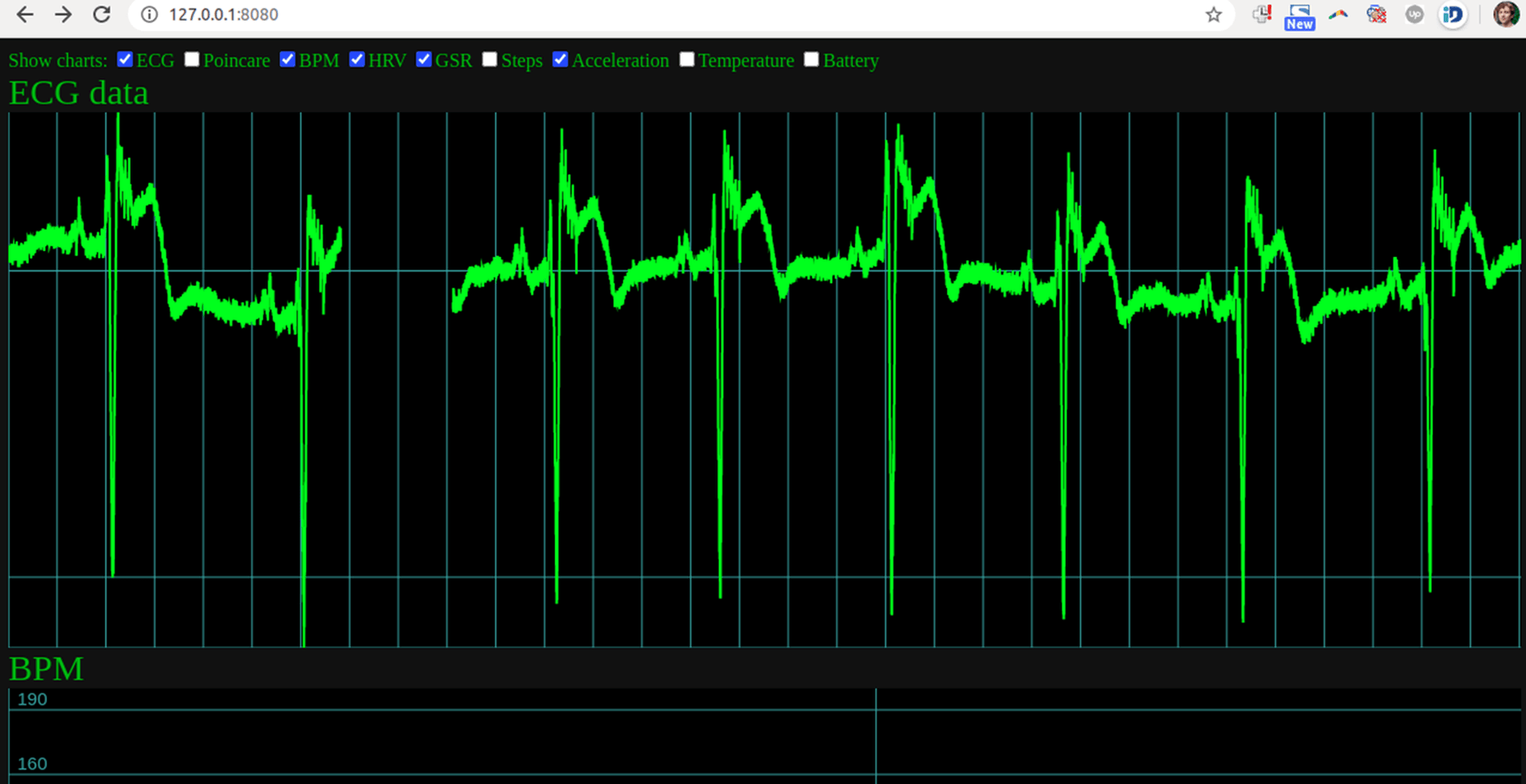The image size is (1526, 784).
Task: Bookmark this page with the star
Action: click(x=1213, y=15)
